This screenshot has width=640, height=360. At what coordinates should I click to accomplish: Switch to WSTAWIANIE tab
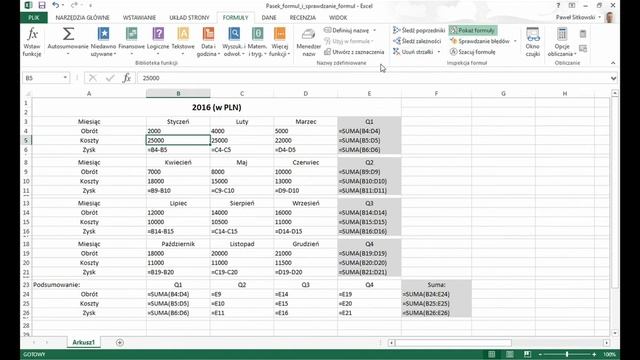click(139, 18)
